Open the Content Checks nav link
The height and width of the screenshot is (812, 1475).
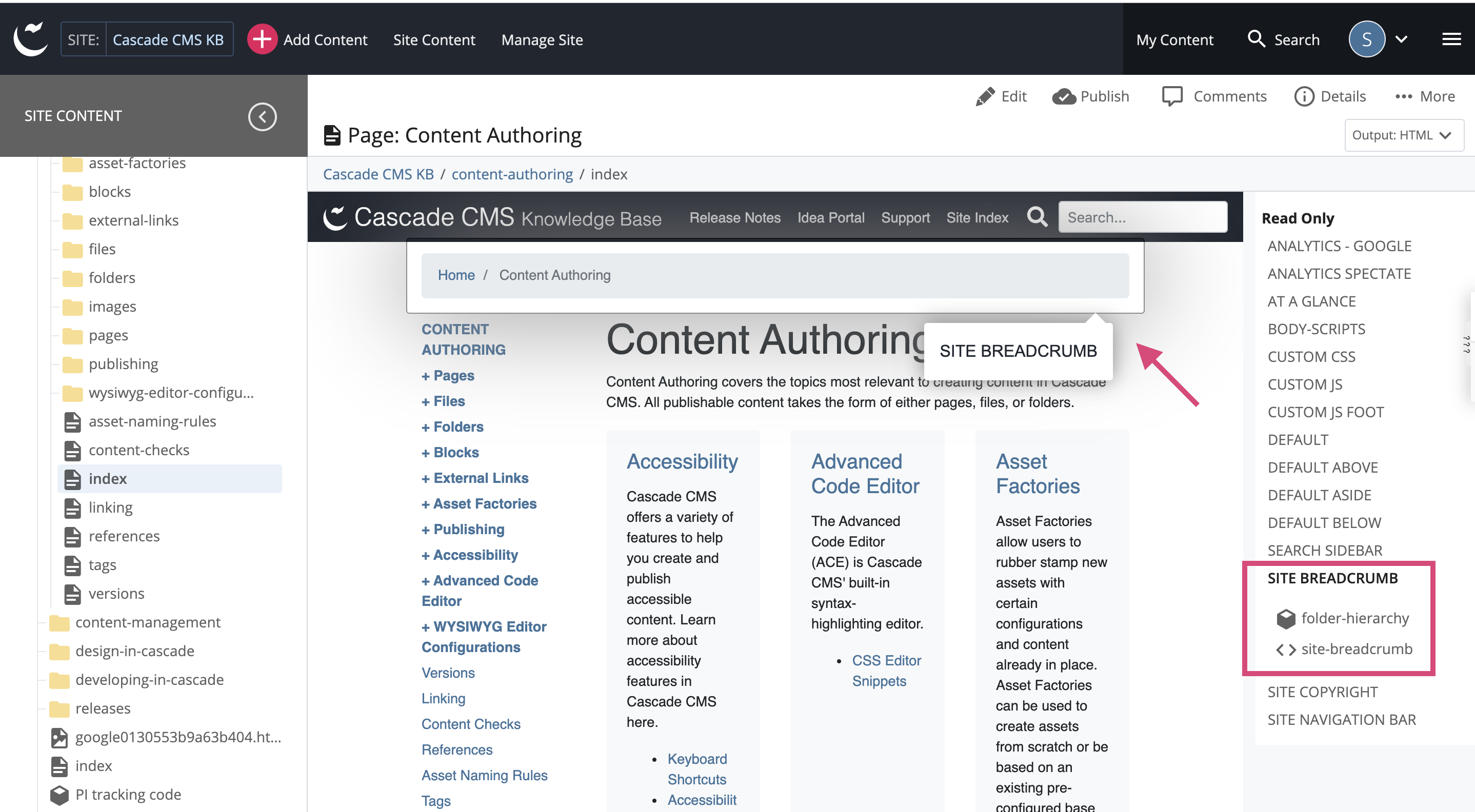pyautogui.click(x=471, y=724)
